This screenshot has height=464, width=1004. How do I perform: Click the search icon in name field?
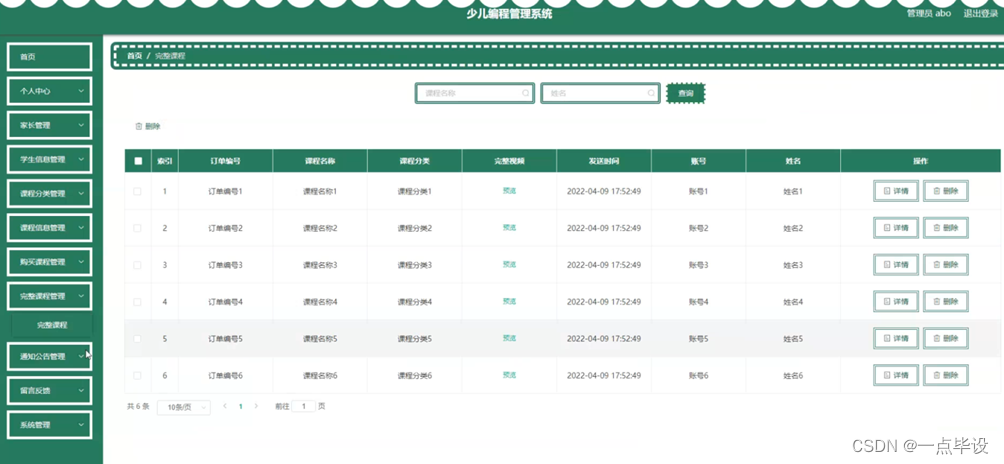pyautogui.click(x=651, y=93)
